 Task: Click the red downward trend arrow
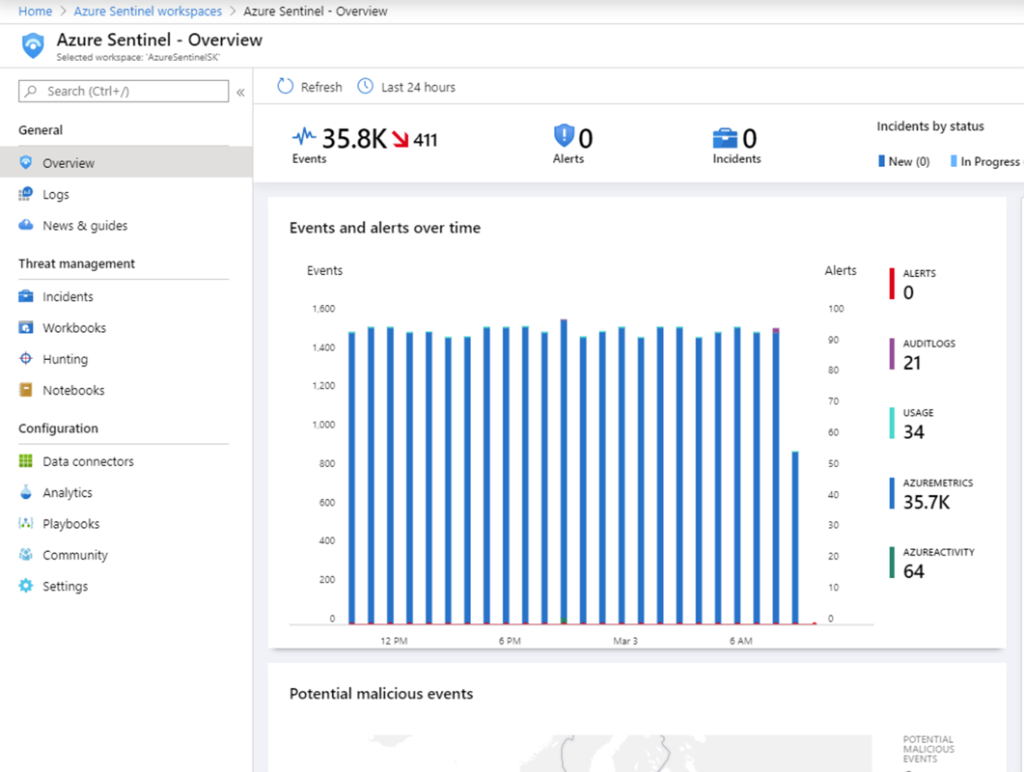coord(400,139)
